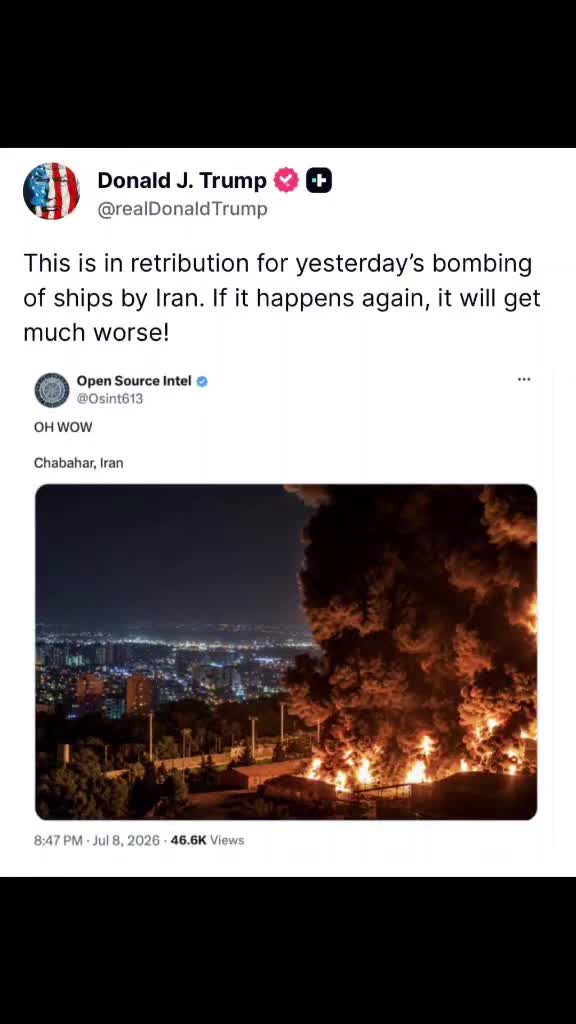Click the Chabahar, Iran location text
The image size is (576, 1024).
point(78,463)
